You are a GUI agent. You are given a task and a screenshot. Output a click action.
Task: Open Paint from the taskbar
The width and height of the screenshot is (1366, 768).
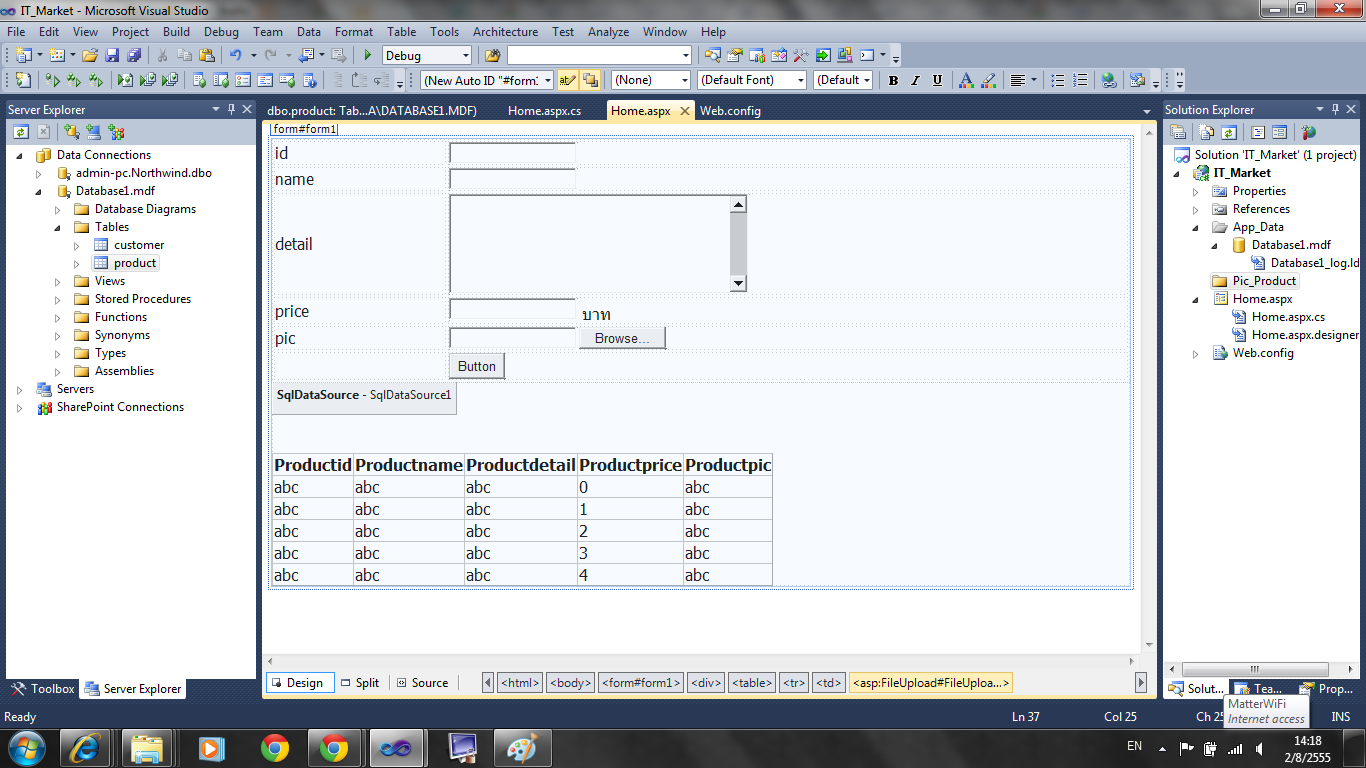(x=522, y=747)
